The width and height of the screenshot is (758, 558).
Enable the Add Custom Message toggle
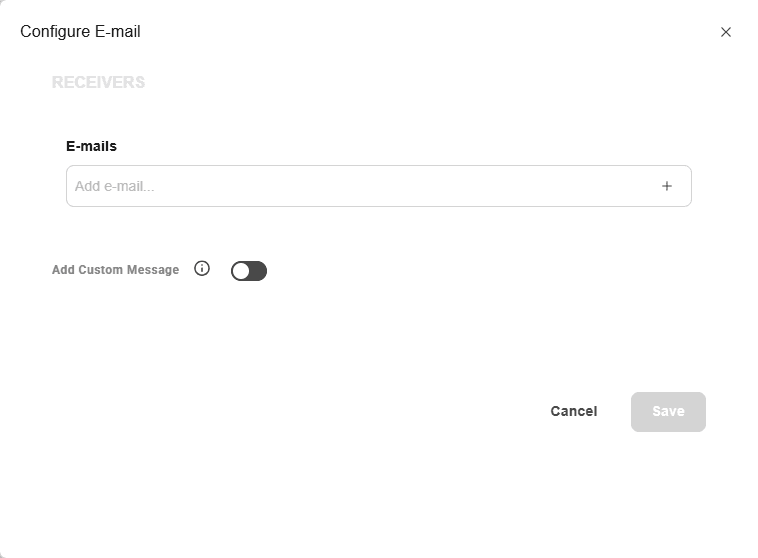pyautogui.click(x=249, y=271)
